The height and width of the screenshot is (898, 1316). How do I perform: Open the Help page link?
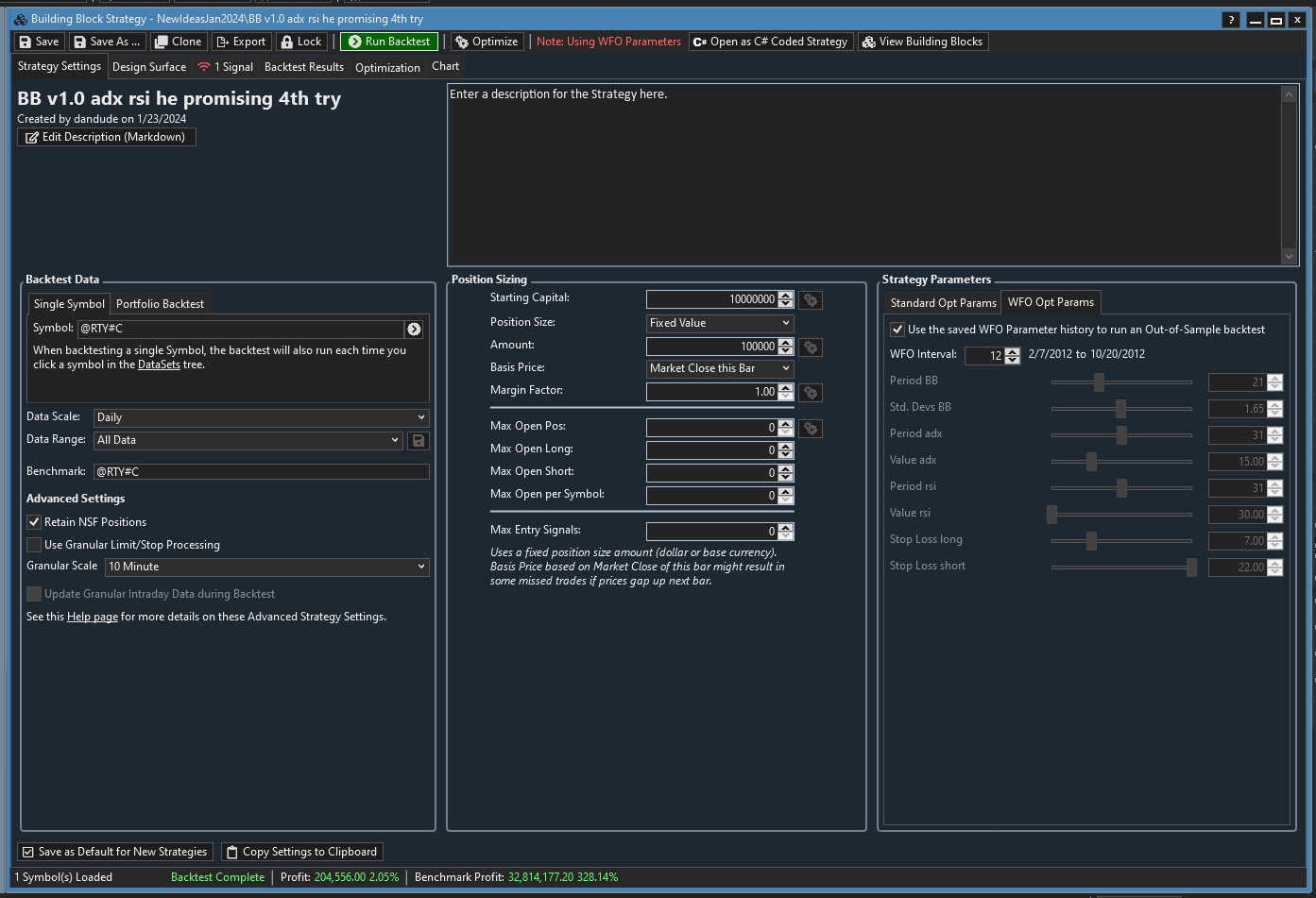(x=92, y=617)
